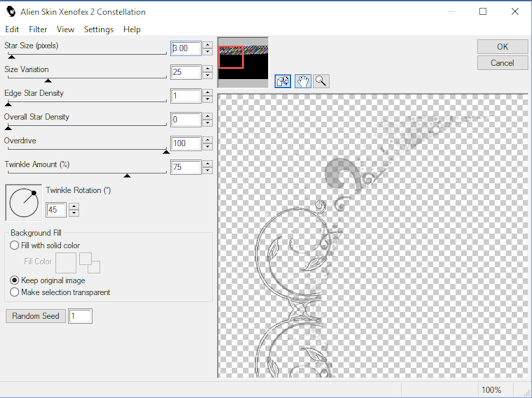Image resolution: width=532 pixels, height=398 pixels.
Task: Open the Filter menu
Action: [x=38, y=30]
